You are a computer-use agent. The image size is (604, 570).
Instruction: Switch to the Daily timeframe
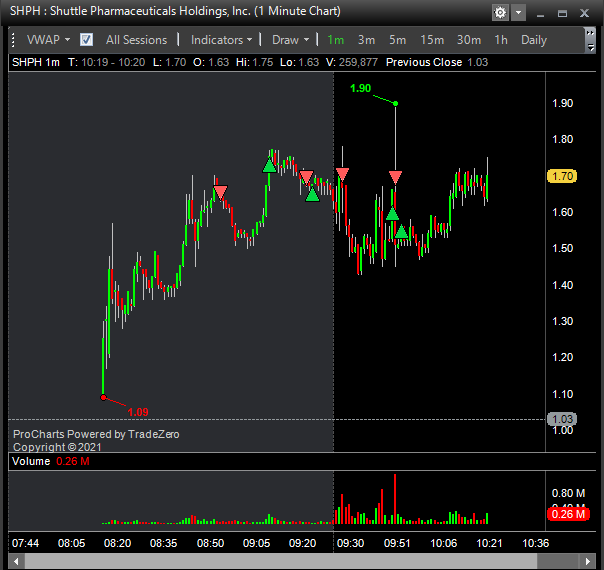pos(534,40)
